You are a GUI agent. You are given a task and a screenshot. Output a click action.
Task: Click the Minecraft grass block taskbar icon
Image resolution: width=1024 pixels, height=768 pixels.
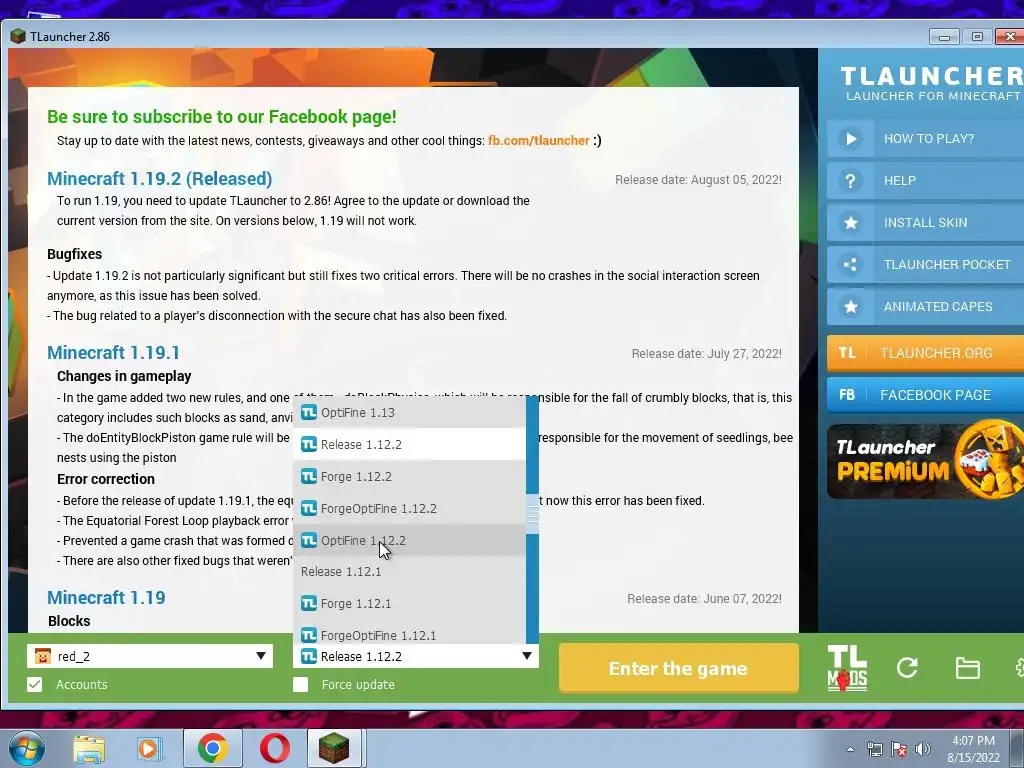tap(334, 748)
